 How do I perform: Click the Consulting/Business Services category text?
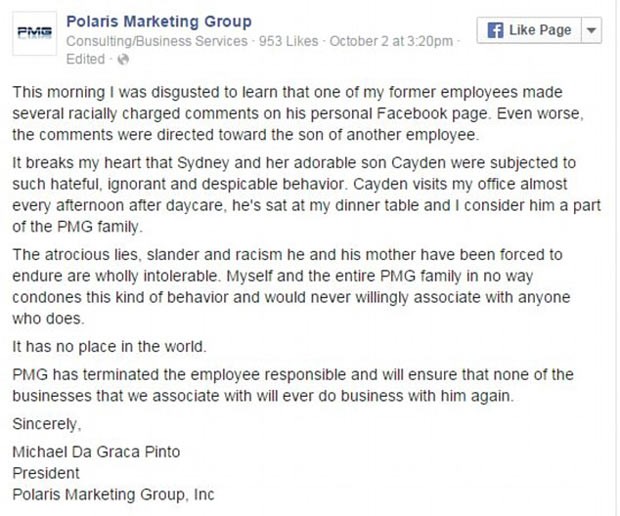157,41
